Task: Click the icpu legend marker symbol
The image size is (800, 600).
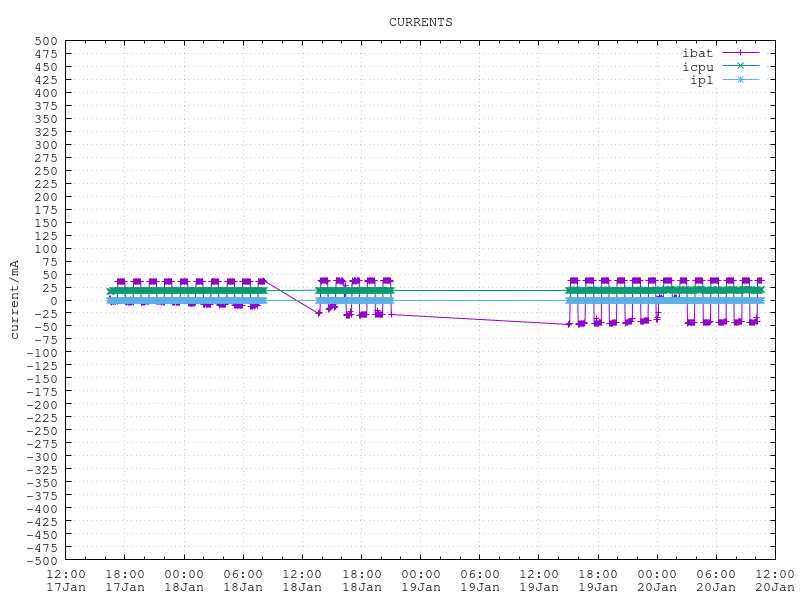Action: click(x=740, y=66)
